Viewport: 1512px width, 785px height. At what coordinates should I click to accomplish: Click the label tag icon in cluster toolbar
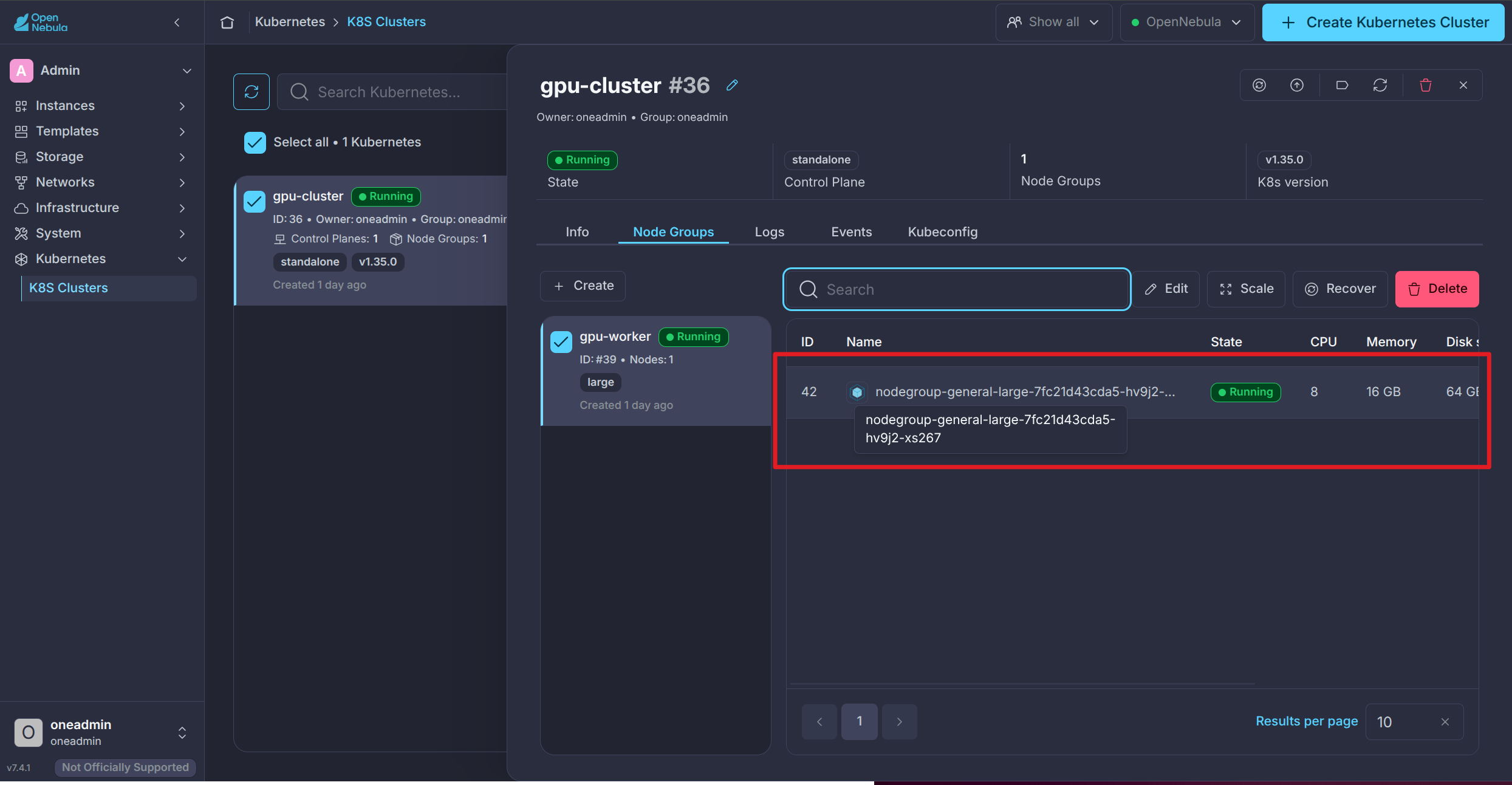1343,85
